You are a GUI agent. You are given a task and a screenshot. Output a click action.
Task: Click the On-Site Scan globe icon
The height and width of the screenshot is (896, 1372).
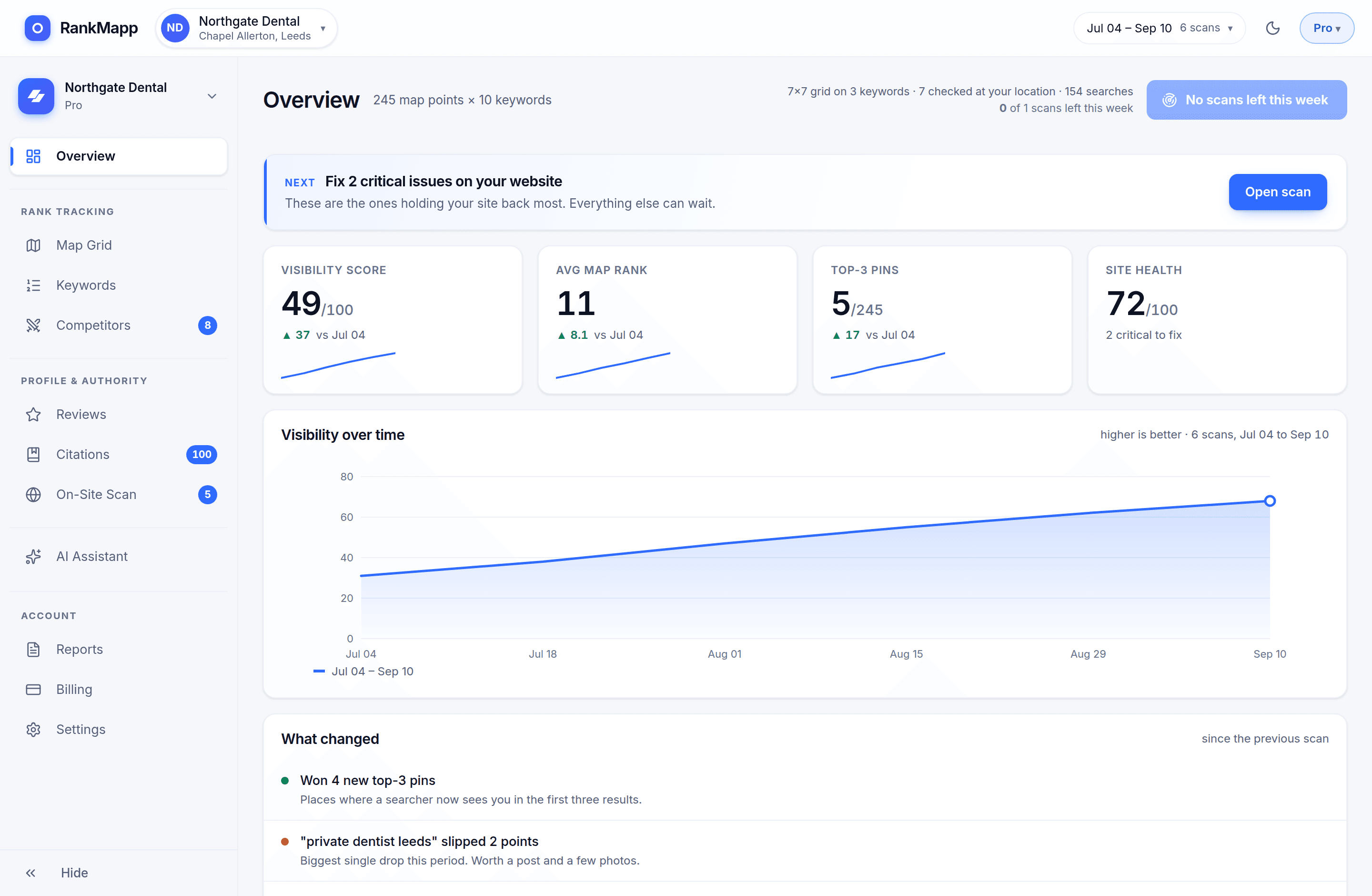[33, 494]
